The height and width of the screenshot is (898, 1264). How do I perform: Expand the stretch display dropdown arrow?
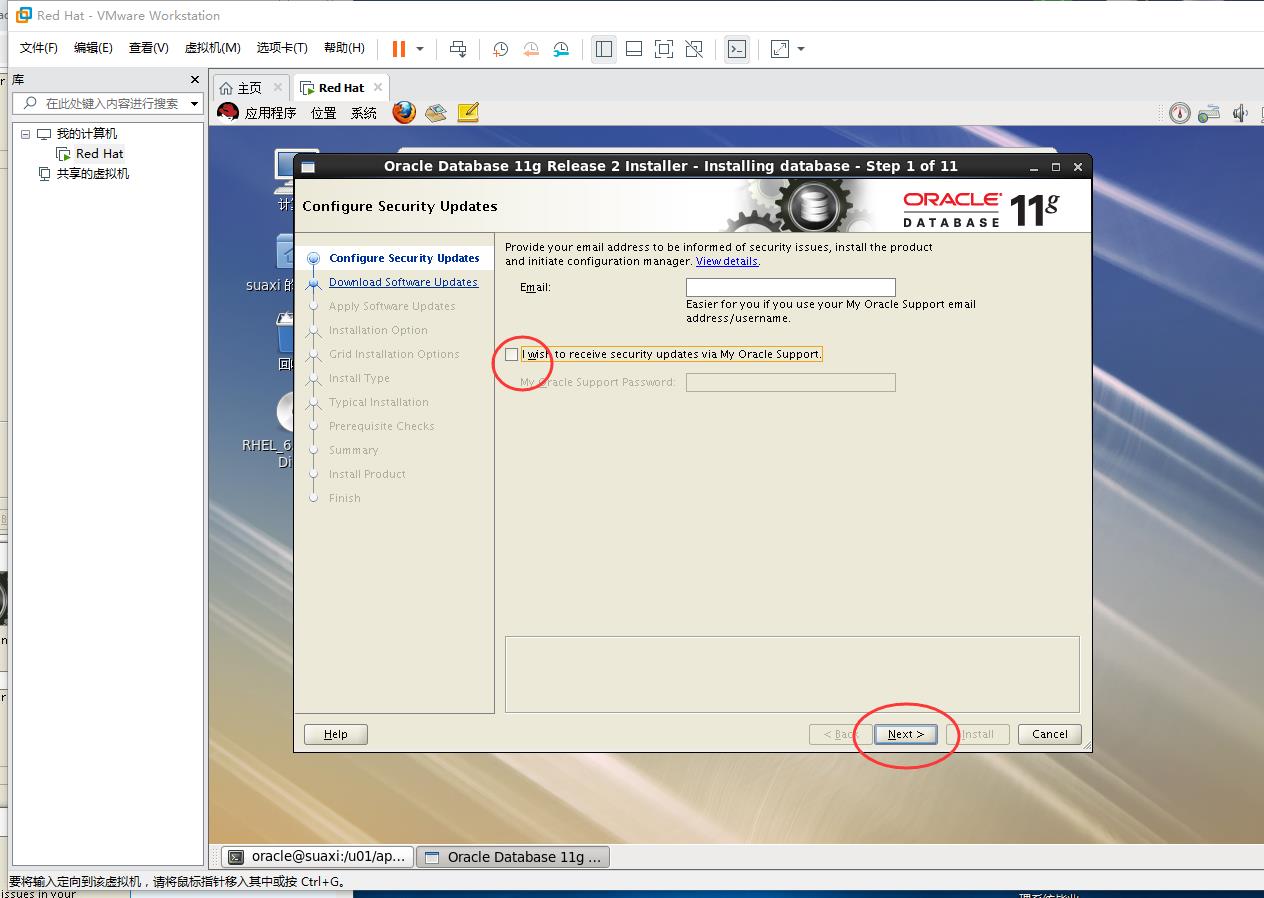801,49
